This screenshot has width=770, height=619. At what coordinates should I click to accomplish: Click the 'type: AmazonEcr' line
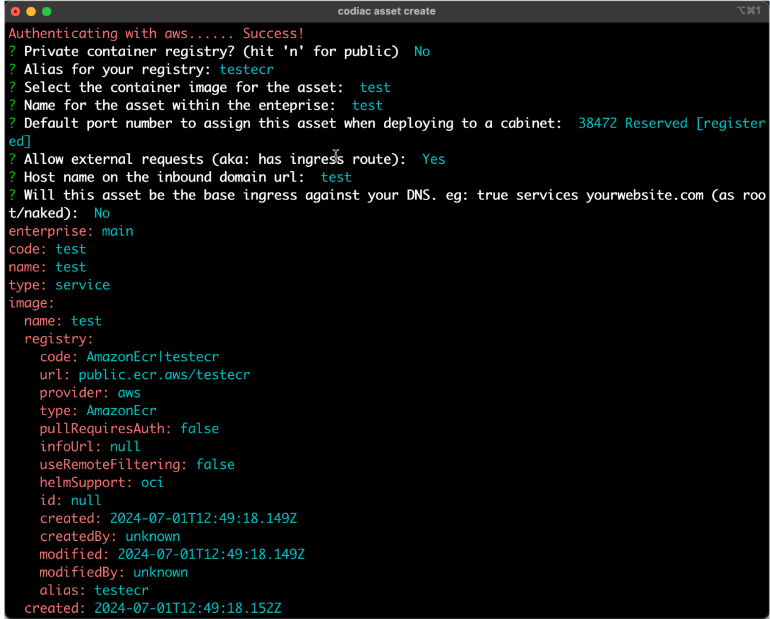(x=98, y=411)
